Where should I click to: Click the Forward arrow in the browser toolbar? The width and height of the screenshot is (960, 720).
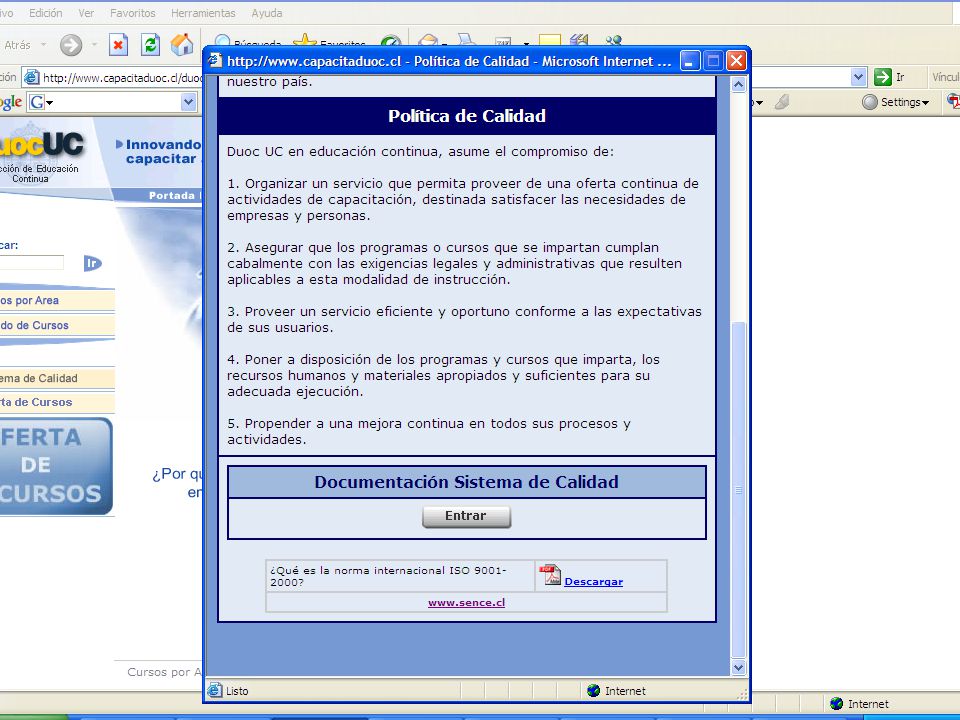(x=71, y=45)
